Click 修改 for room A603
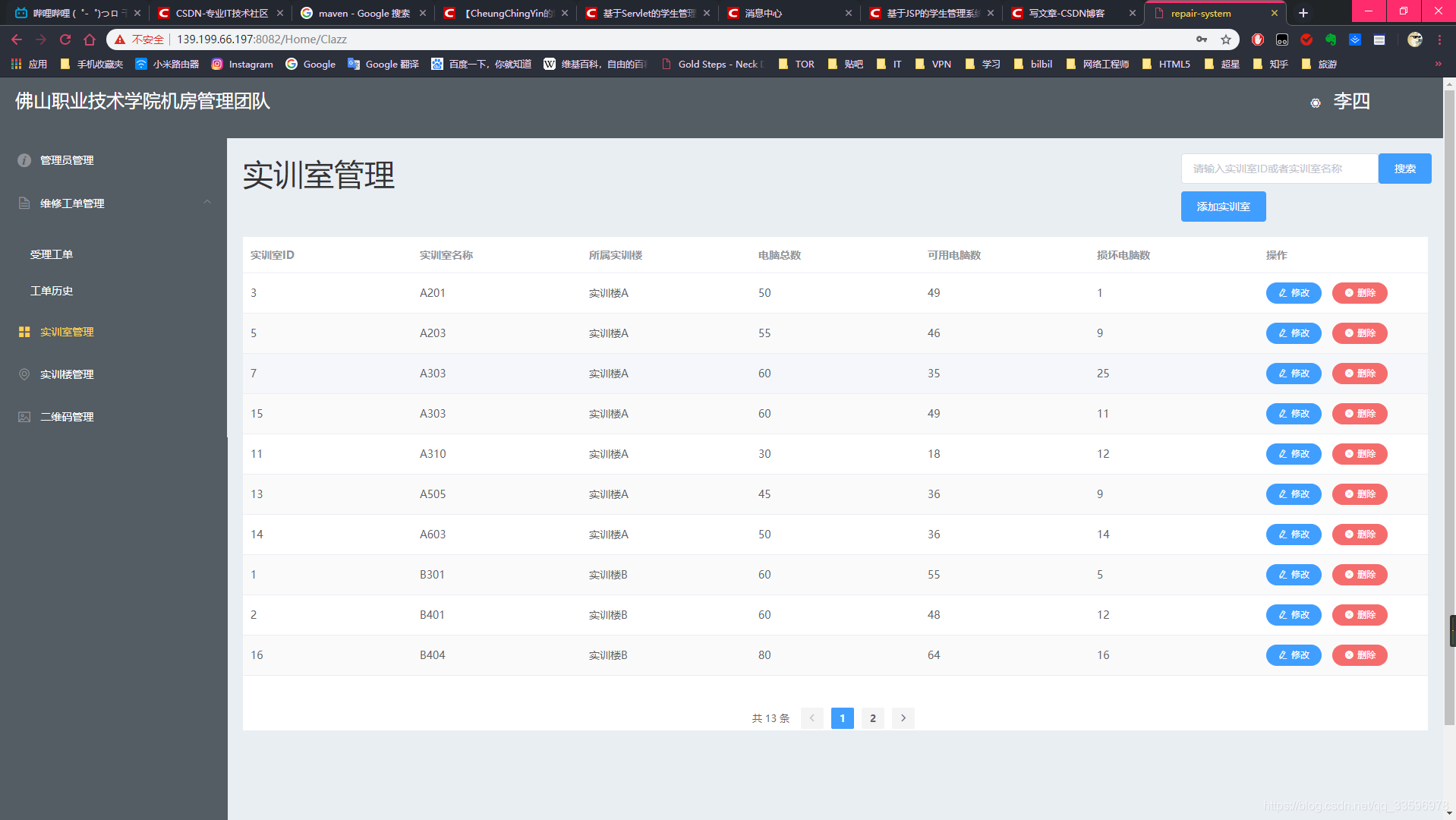This screenshot has width=1456, height=820. [1294, 535]
